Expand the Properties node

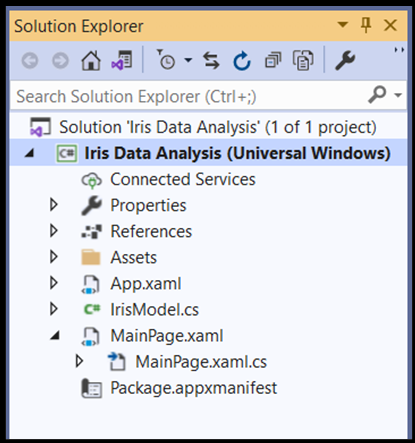(53, 205)
